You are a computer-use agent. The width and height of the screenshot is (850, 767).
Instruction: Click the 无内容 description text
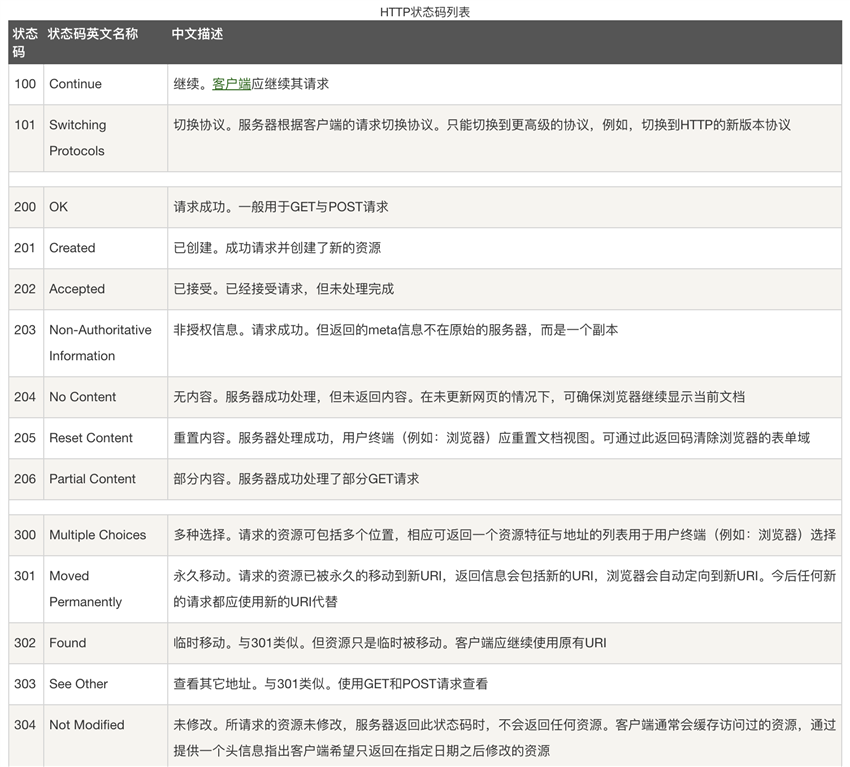tap(459, 397)
